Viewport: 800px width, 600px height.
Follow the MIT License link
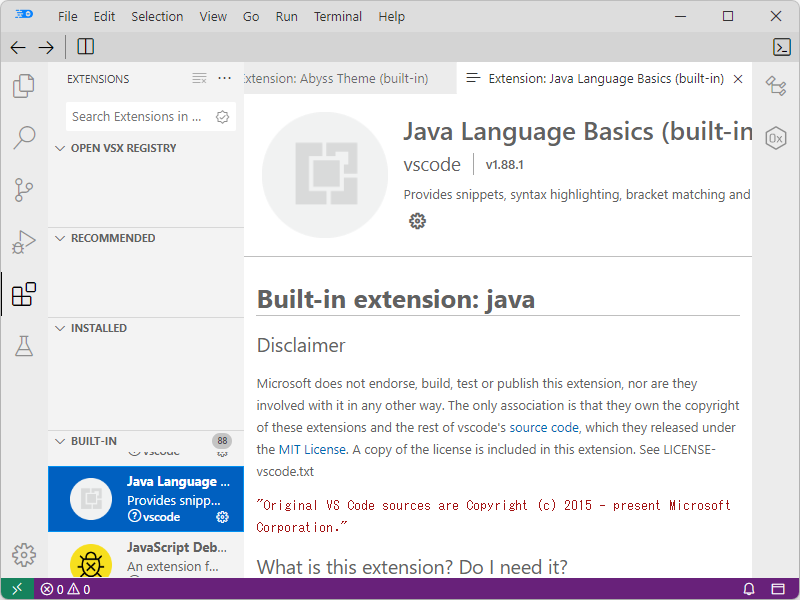tap(312, 449)
